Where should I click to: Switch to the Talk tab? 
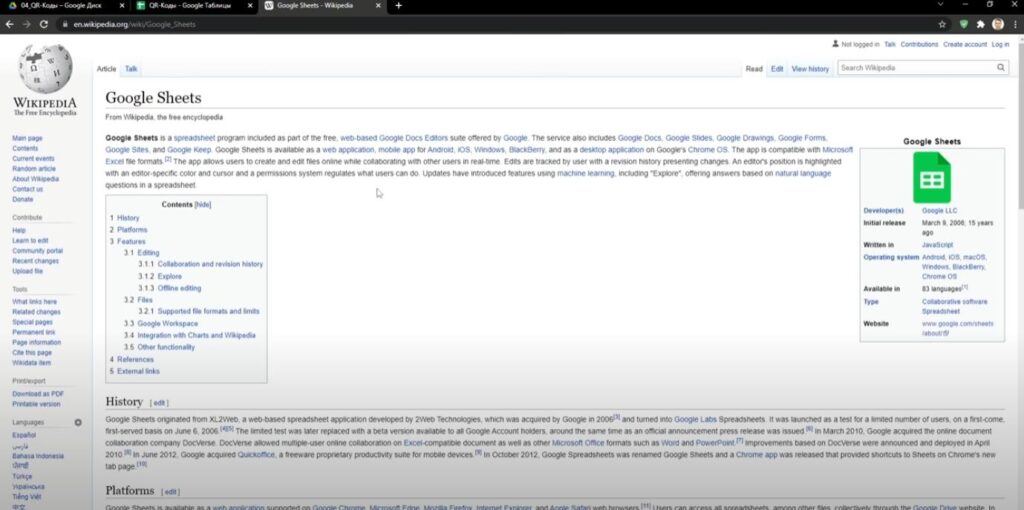click(x=131, y=69)
